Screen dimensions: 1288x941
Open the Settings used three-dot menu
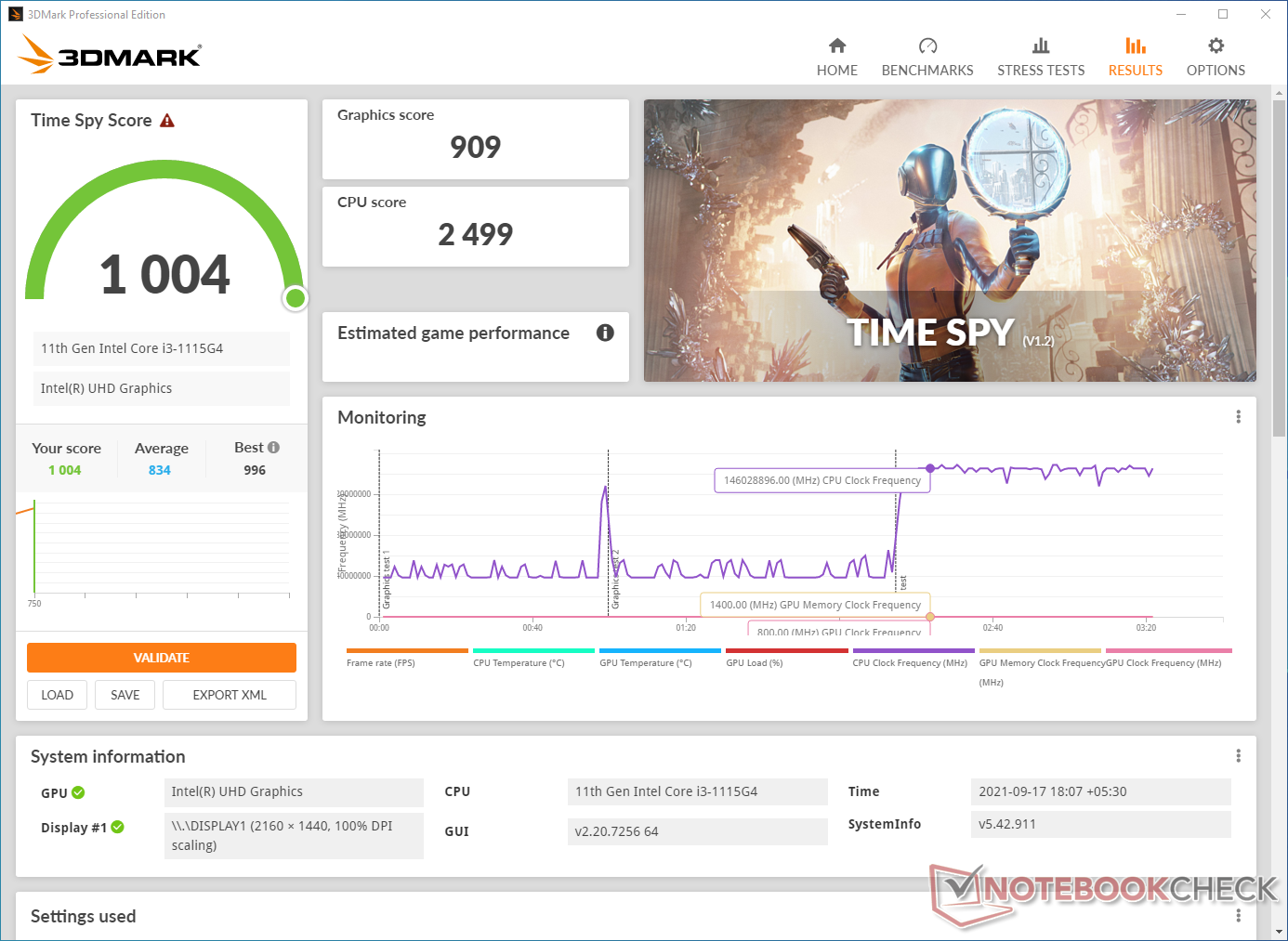tap(1238, 916)
